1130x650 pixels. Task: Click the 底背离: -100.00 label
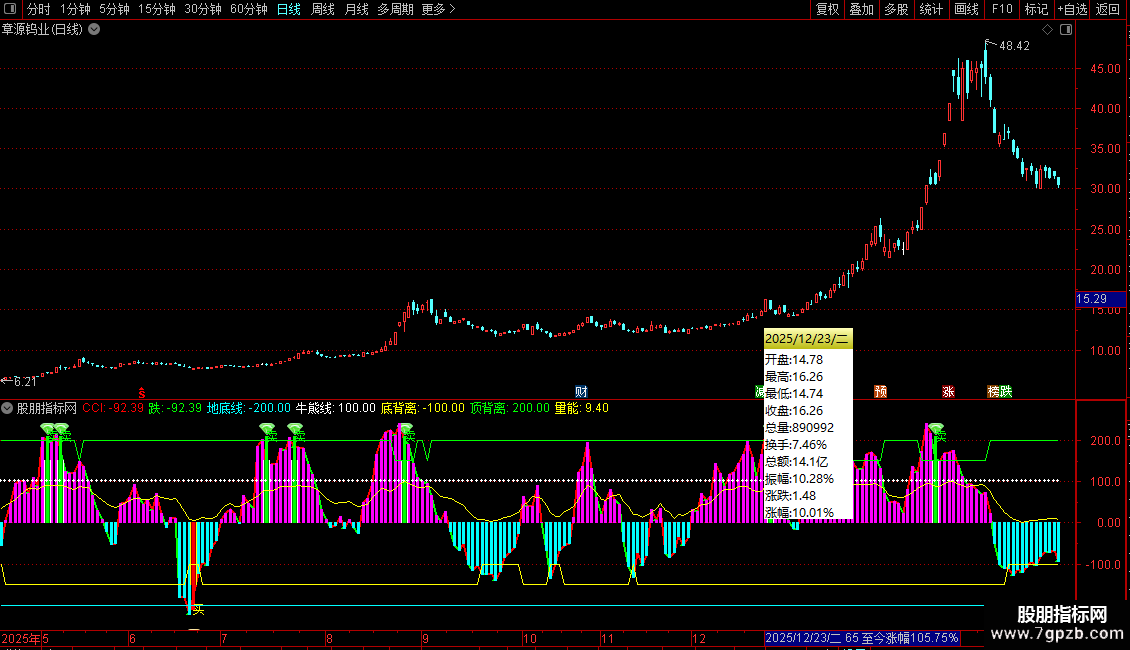coord(422,408)
